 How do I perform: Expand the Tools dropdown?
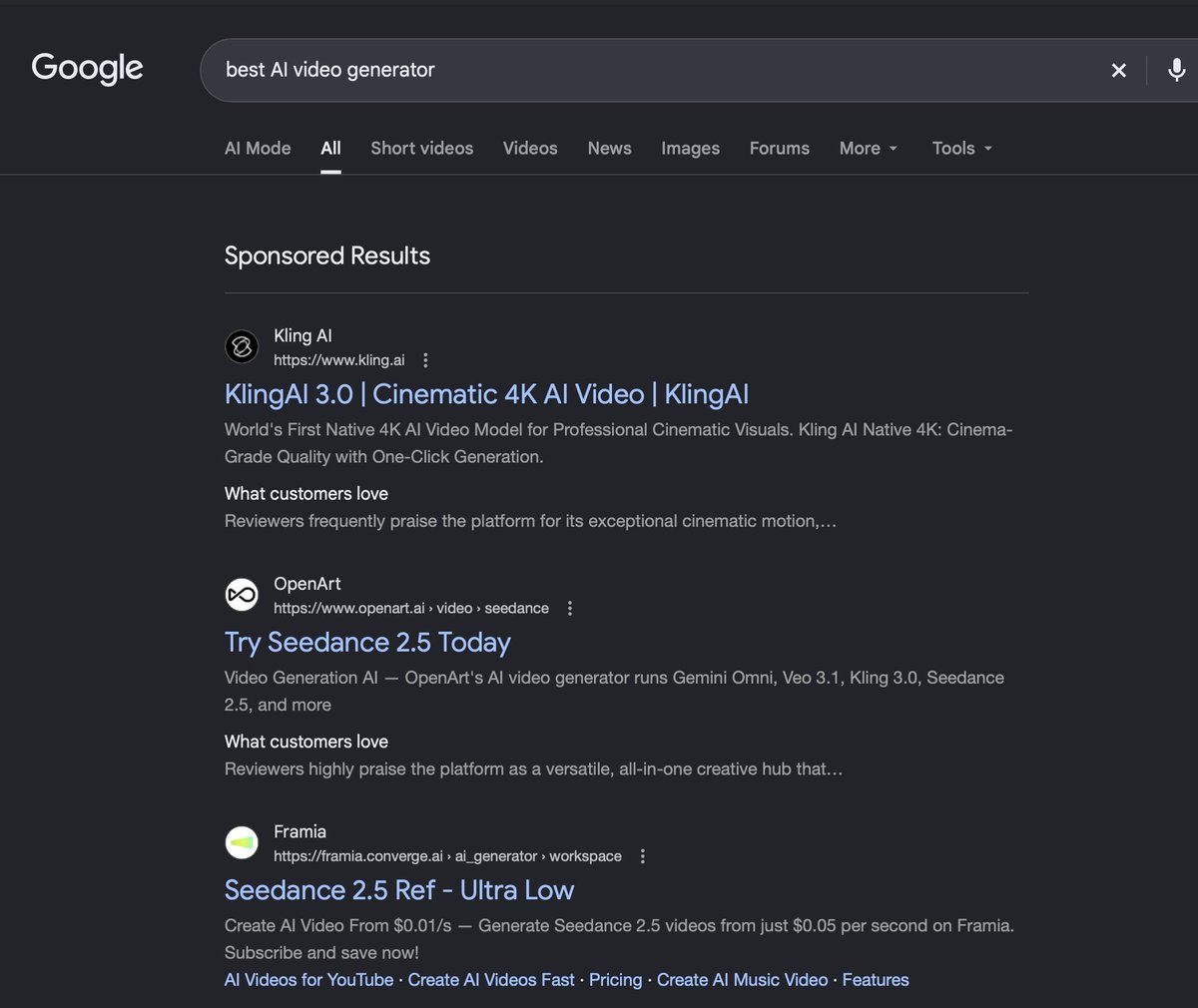click(962, 148)
